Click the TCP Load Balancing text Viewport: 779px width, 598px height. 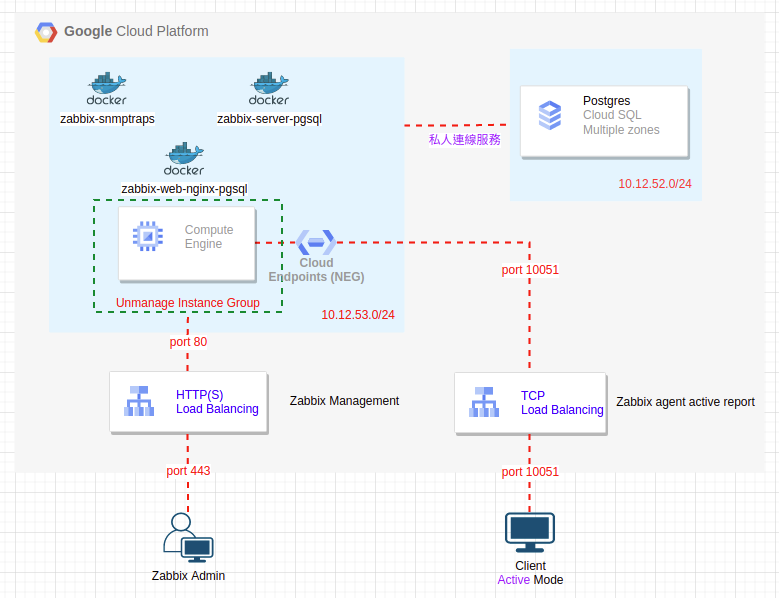click(x=562, y=403)
